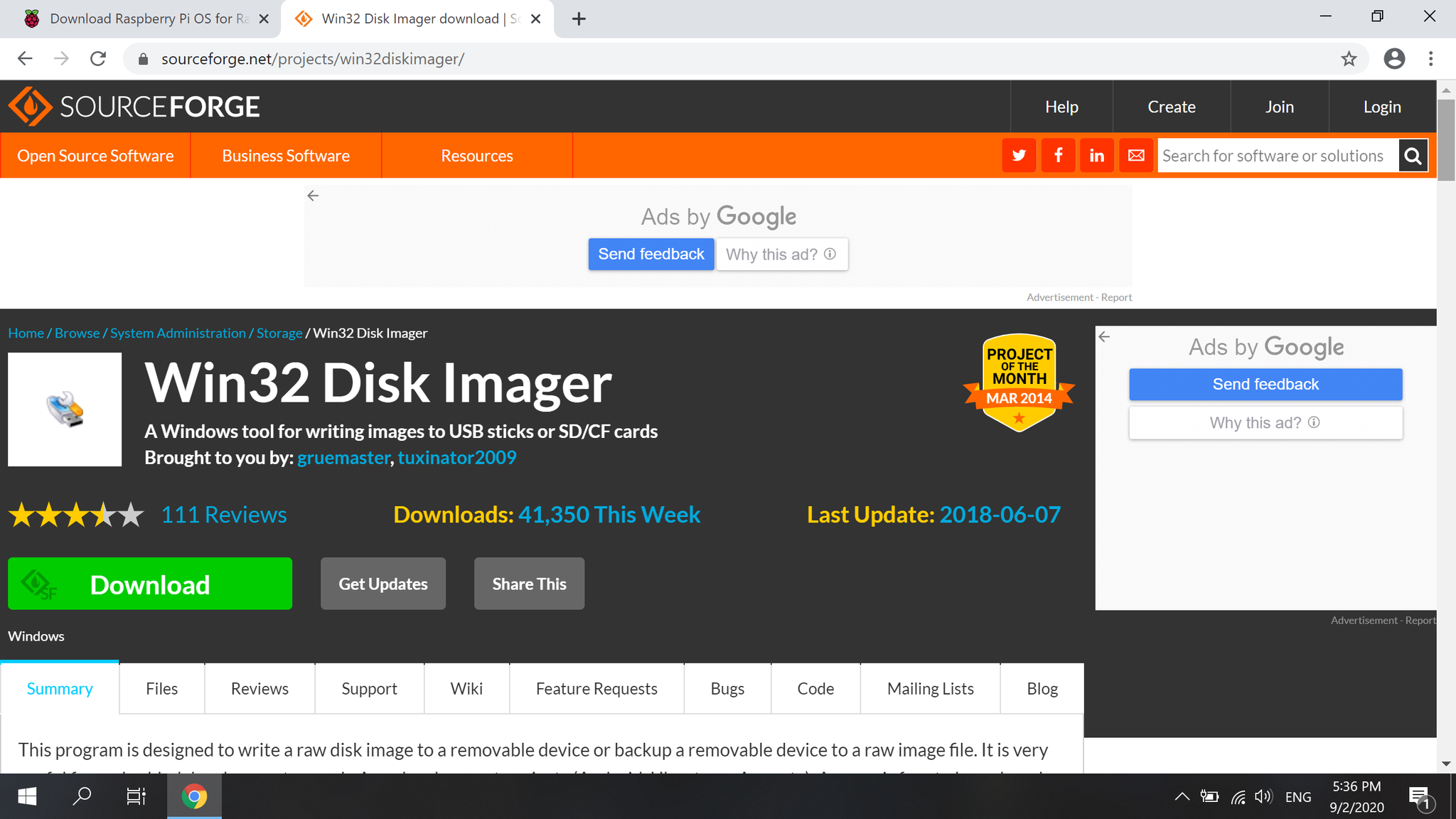Open the Code tab
This screenshot has width=1456, height=819.
click(x=815, y=688)
